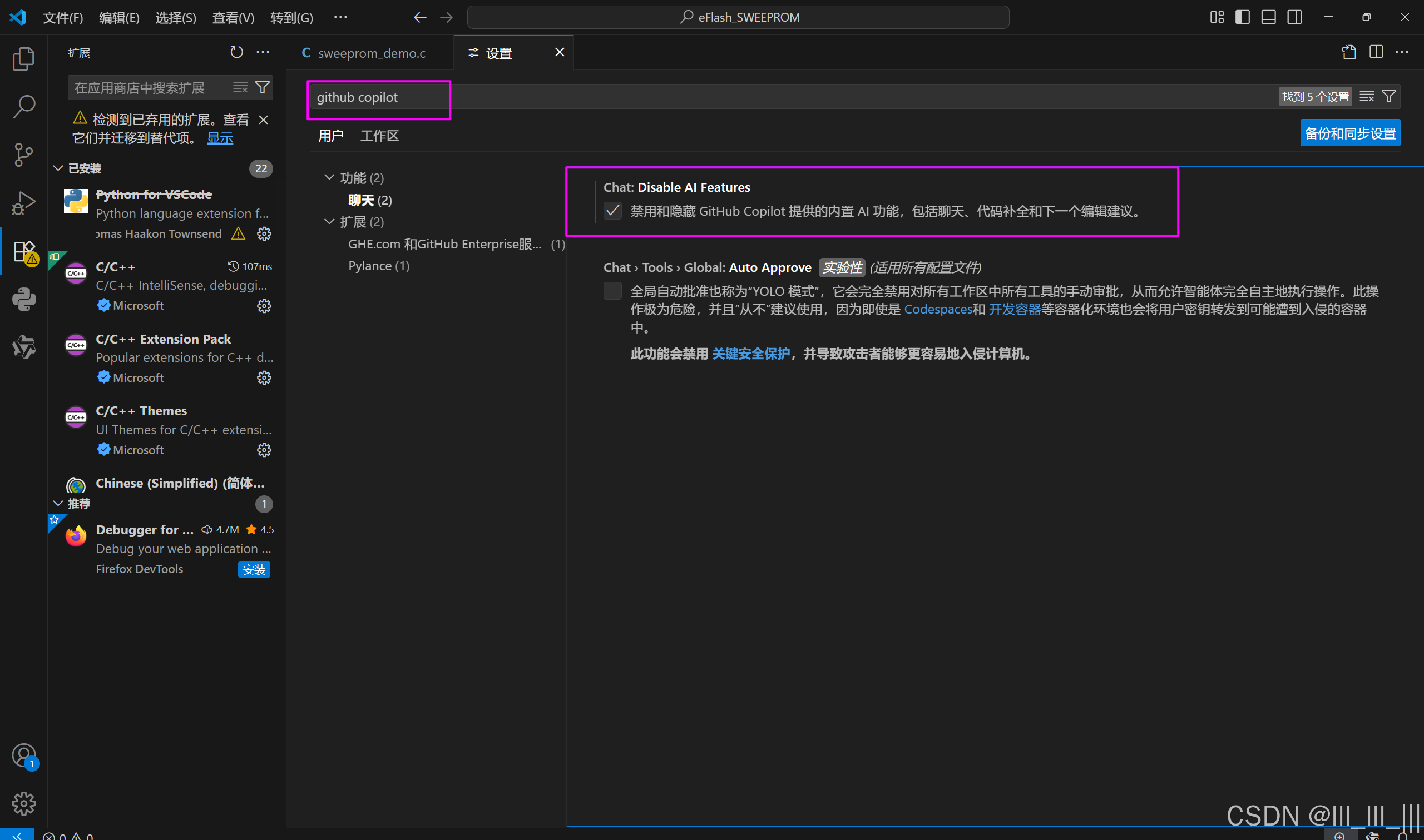The width and height of the screenshot is (1424, 840).
Task: Open the 文件(F) menu
Action: (x=63, y=18)
